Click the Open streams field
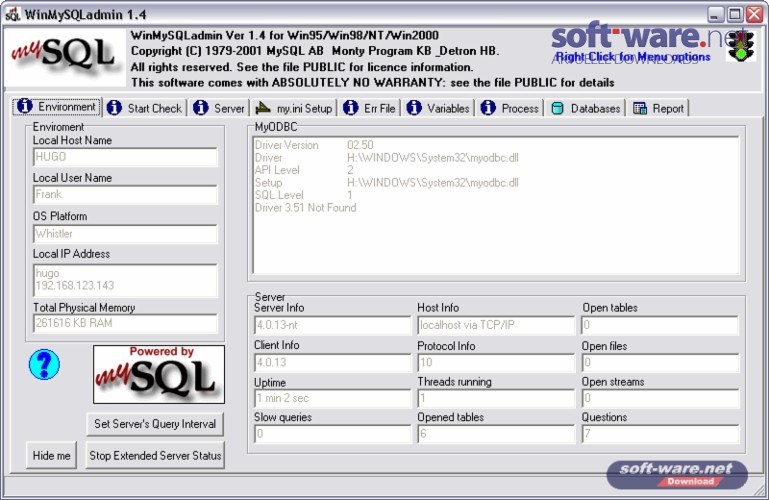769x500 pixels. coord(660,399)
